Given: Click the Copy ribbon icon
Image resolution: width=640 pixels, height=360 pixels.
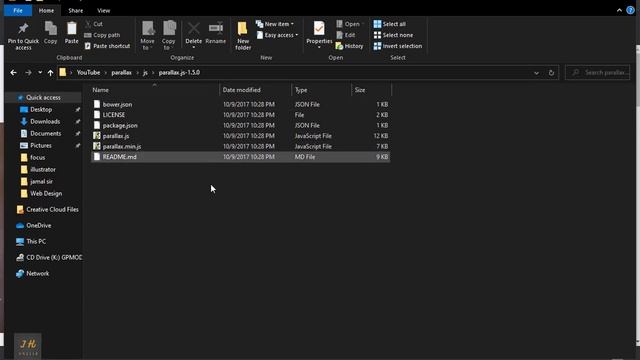Looking at the screenshot, I should (51, 29).
